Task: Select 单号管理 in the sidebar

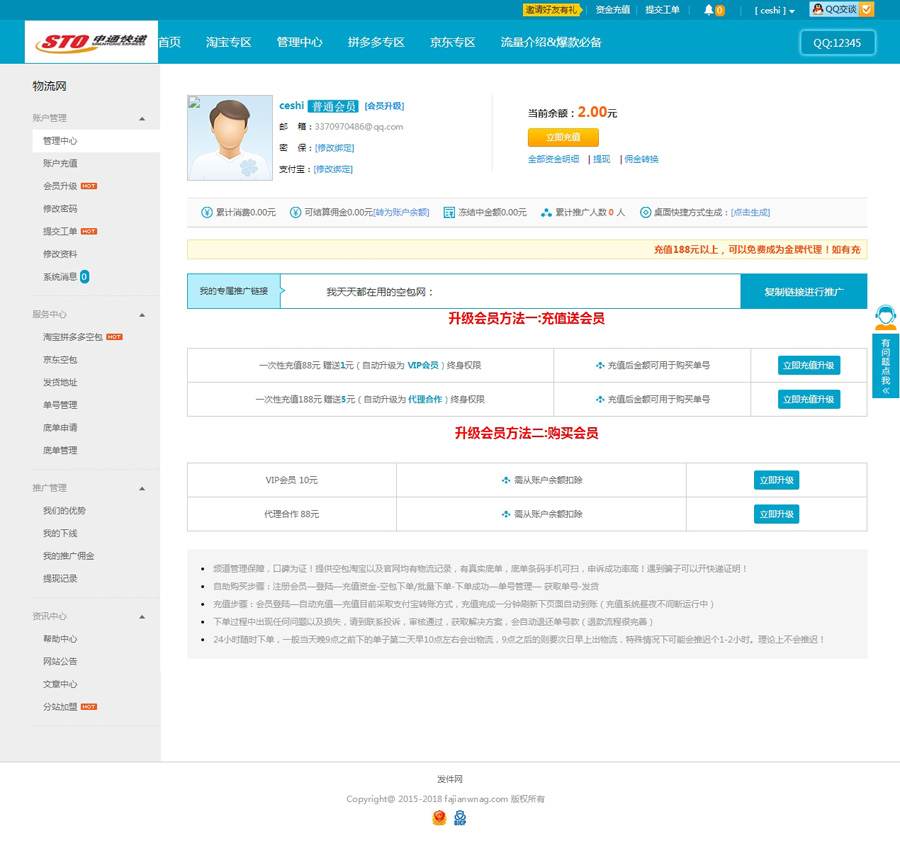Action: 60,405
